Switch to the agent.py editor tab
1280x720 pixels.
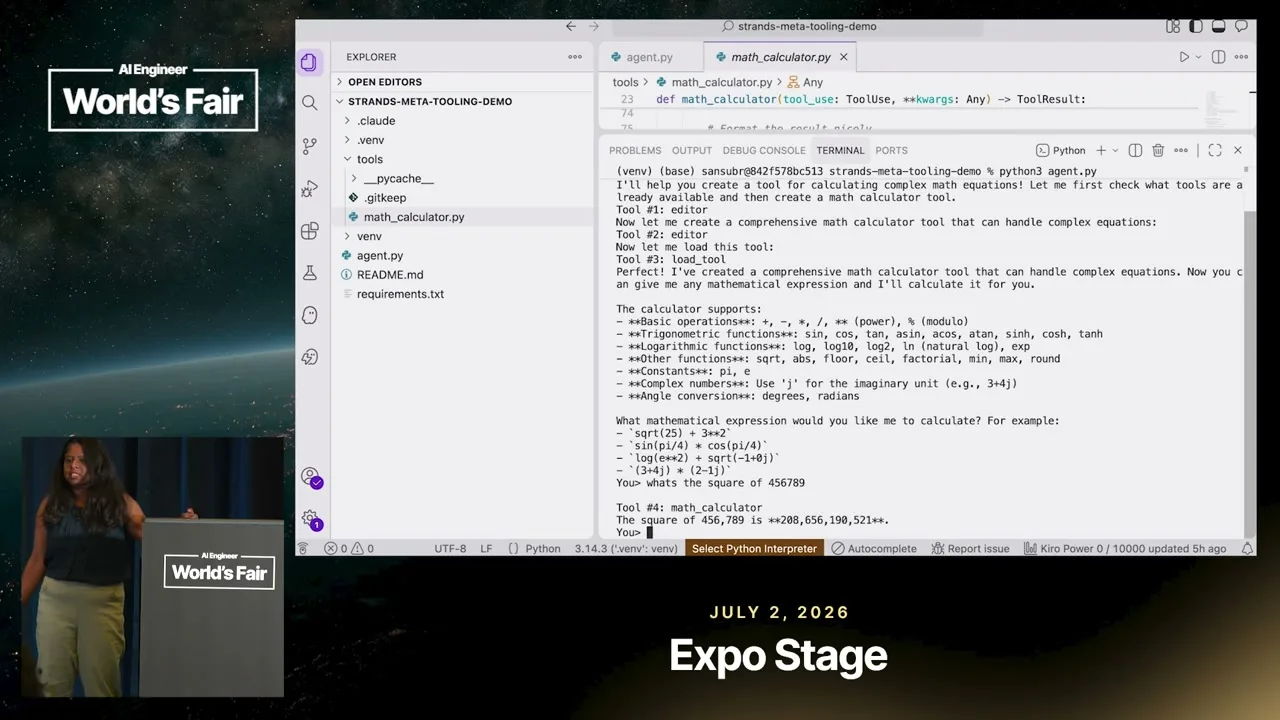(x=649, y=57)
